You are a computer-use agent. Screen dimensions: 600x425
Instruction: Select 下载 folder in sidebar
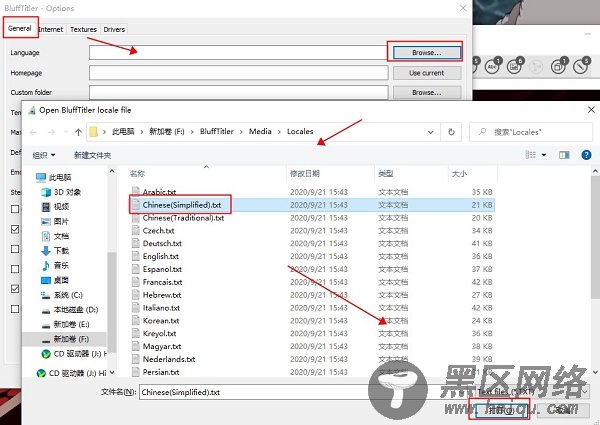pyautogui.click(x=55, y=251)
